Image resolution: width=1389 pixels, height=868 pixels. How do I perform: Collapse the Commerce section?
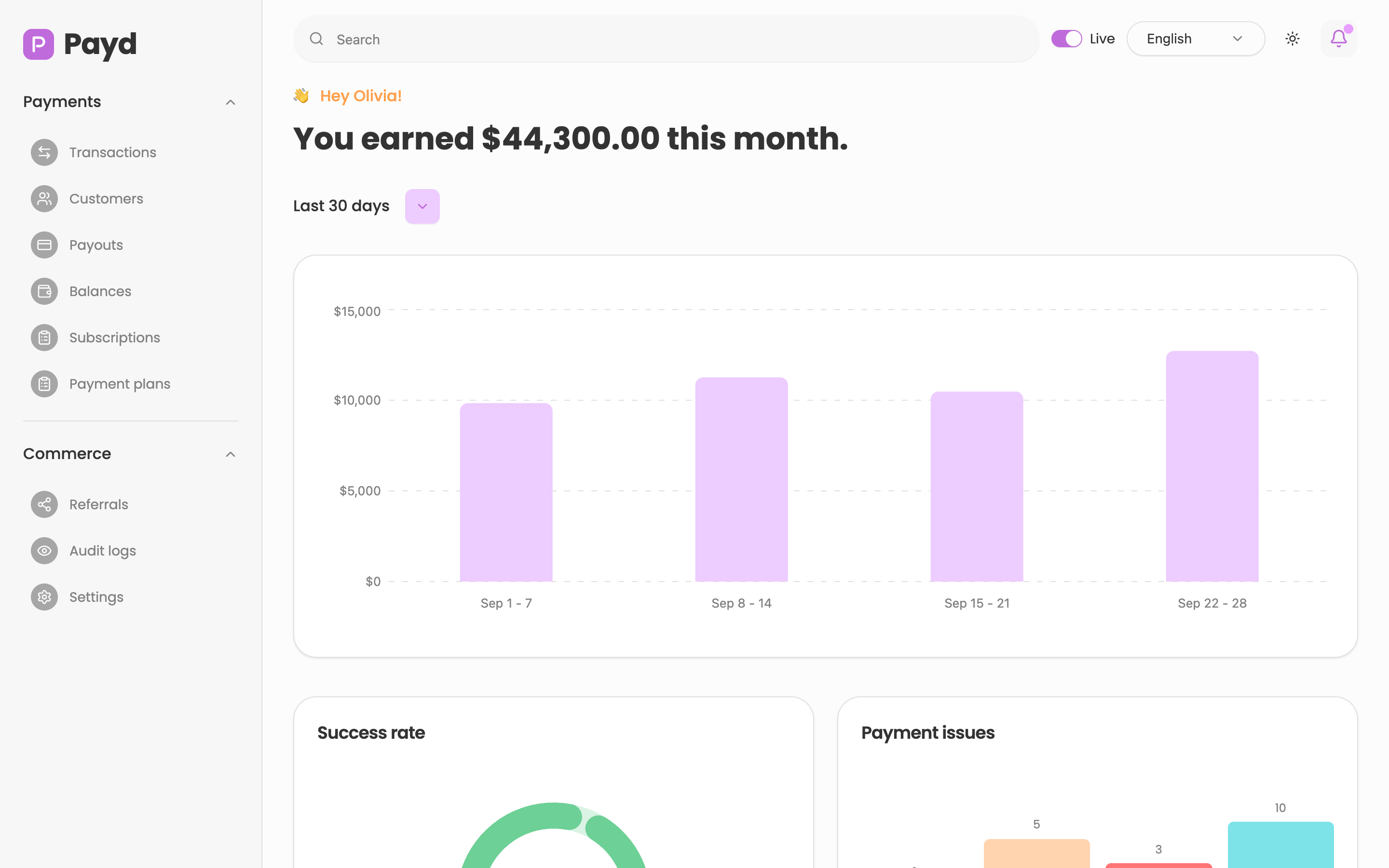pyautogui.click(x=230, y=455)
